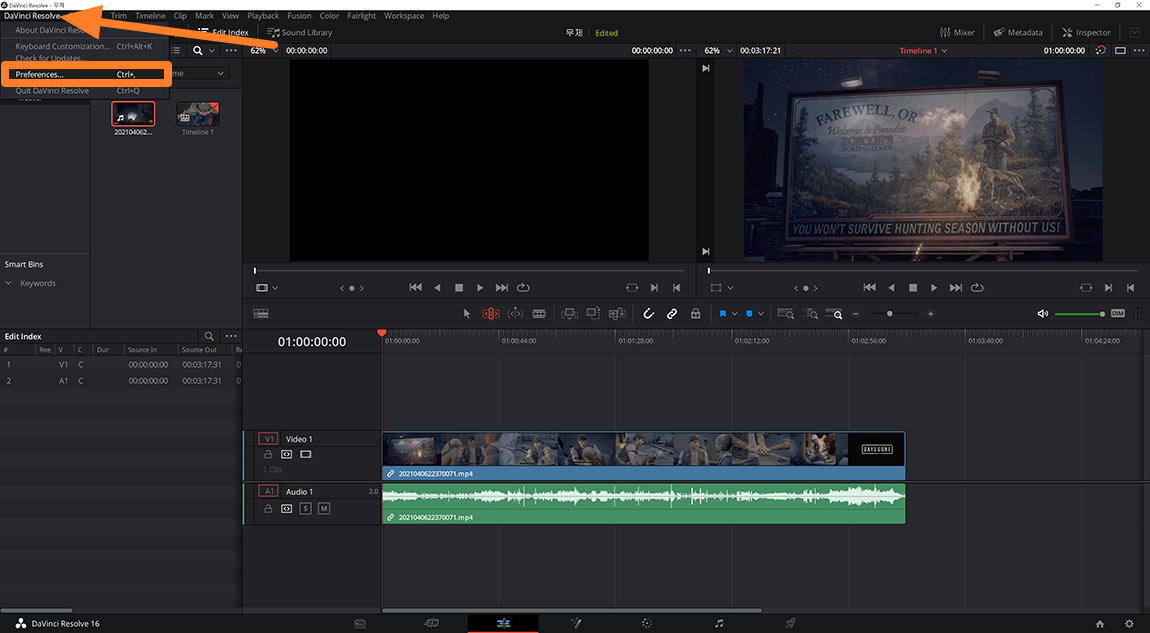Mute the Audio 1 track
Image resolution: width=1150 pixels, height=633 pixels.
(x=324, y=509)
